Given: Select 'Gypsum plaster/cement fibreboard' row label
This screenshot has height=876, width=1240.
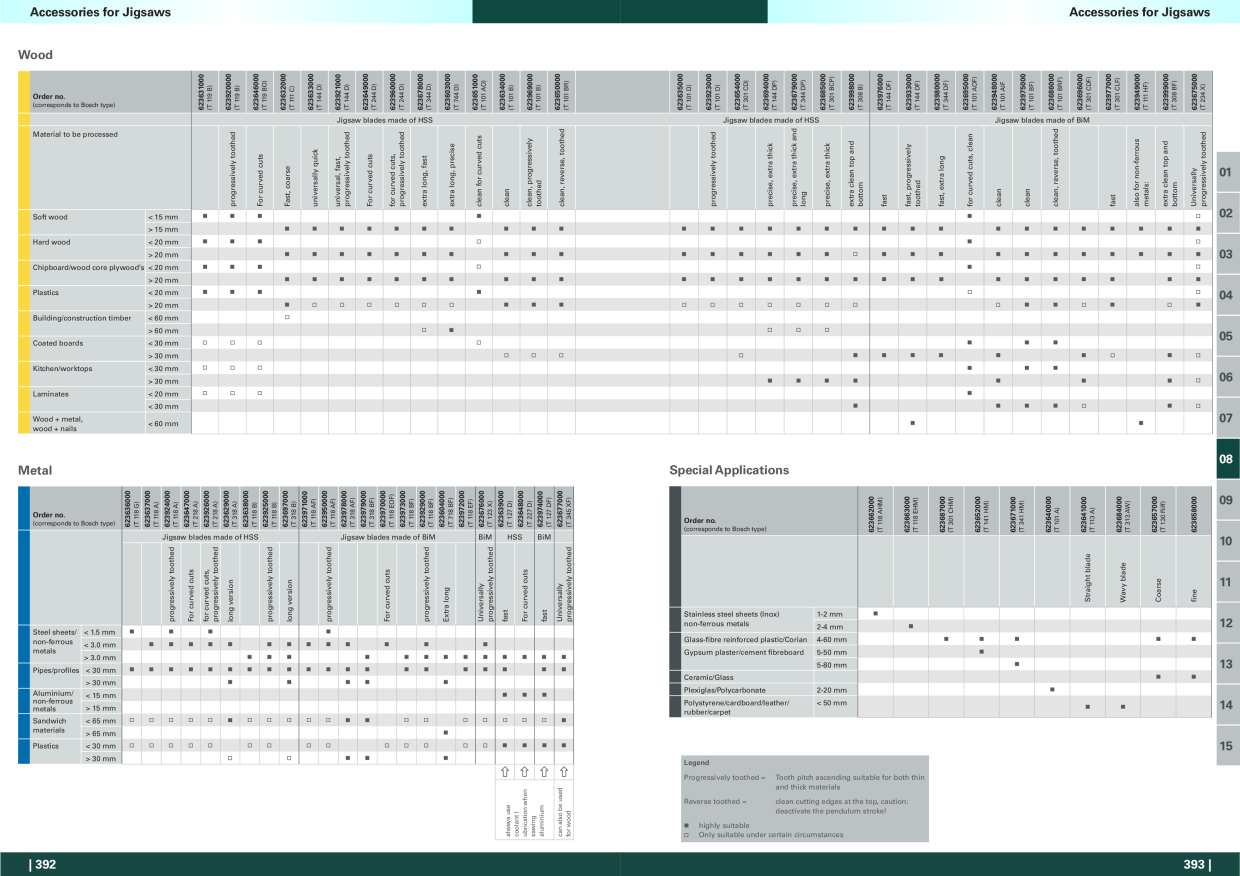Looking at the screenshot, I should point(744,652).
